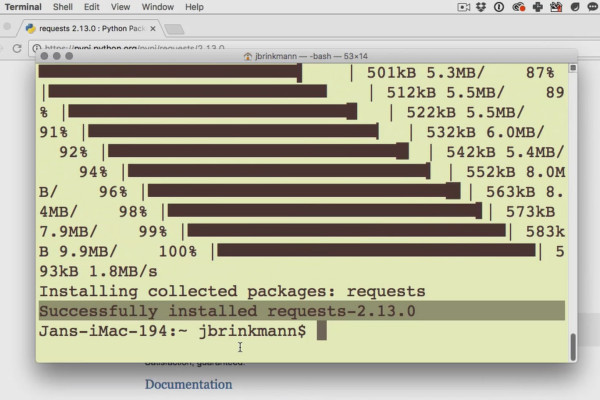Click the leaf-shaped menu bar icon
The height and width of the screenshot is (400, 600).
coord(575,7)
